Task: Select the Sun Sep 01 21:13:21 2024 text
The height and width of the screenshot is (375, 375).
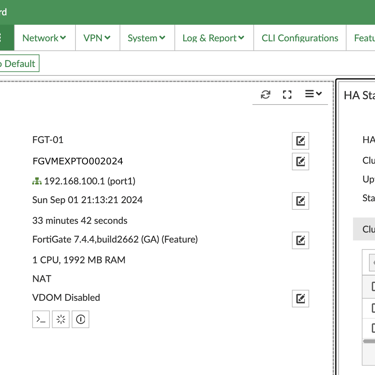Action: tap(87, 200)
